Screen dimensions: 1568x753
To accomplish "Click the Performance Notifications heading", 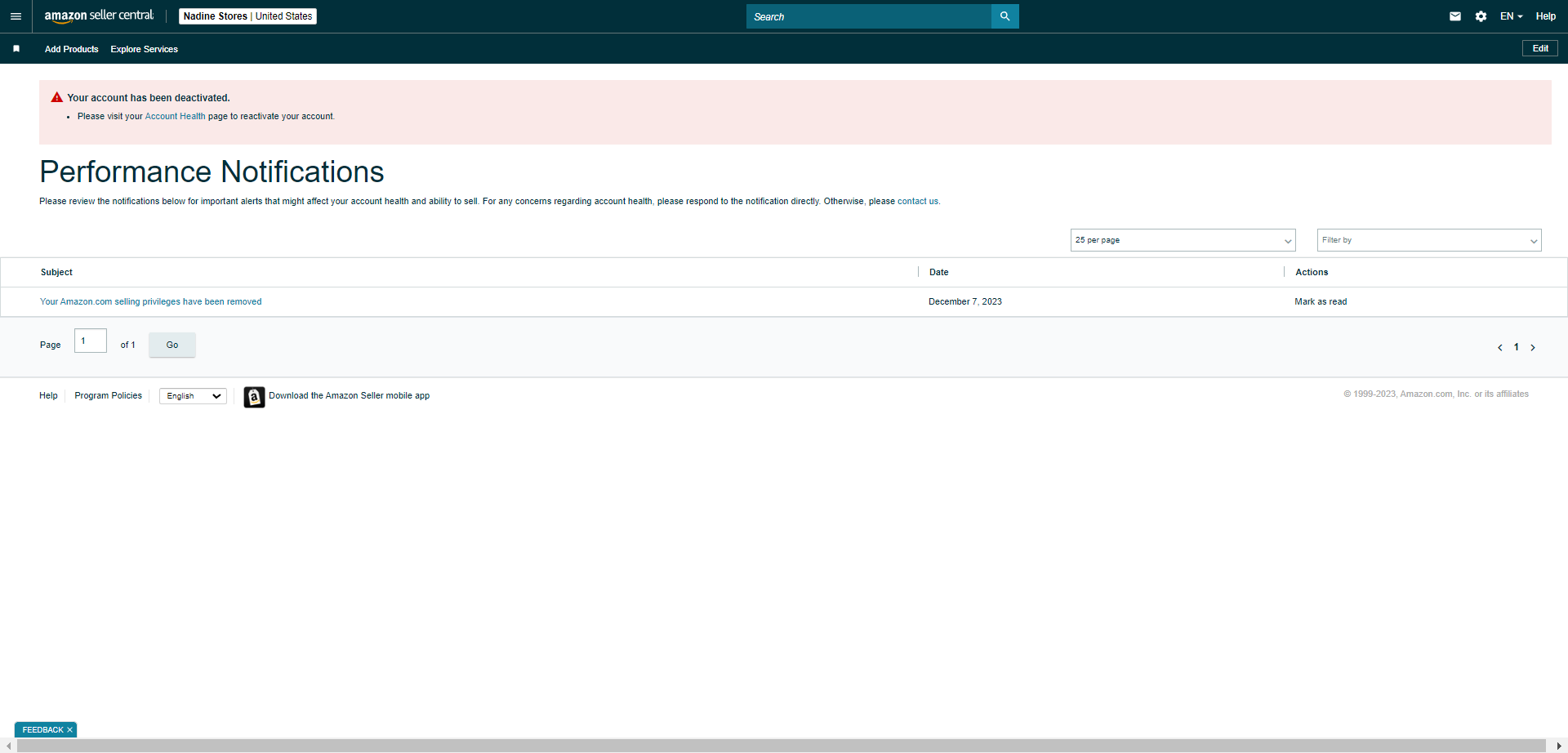I will [212, 172].
